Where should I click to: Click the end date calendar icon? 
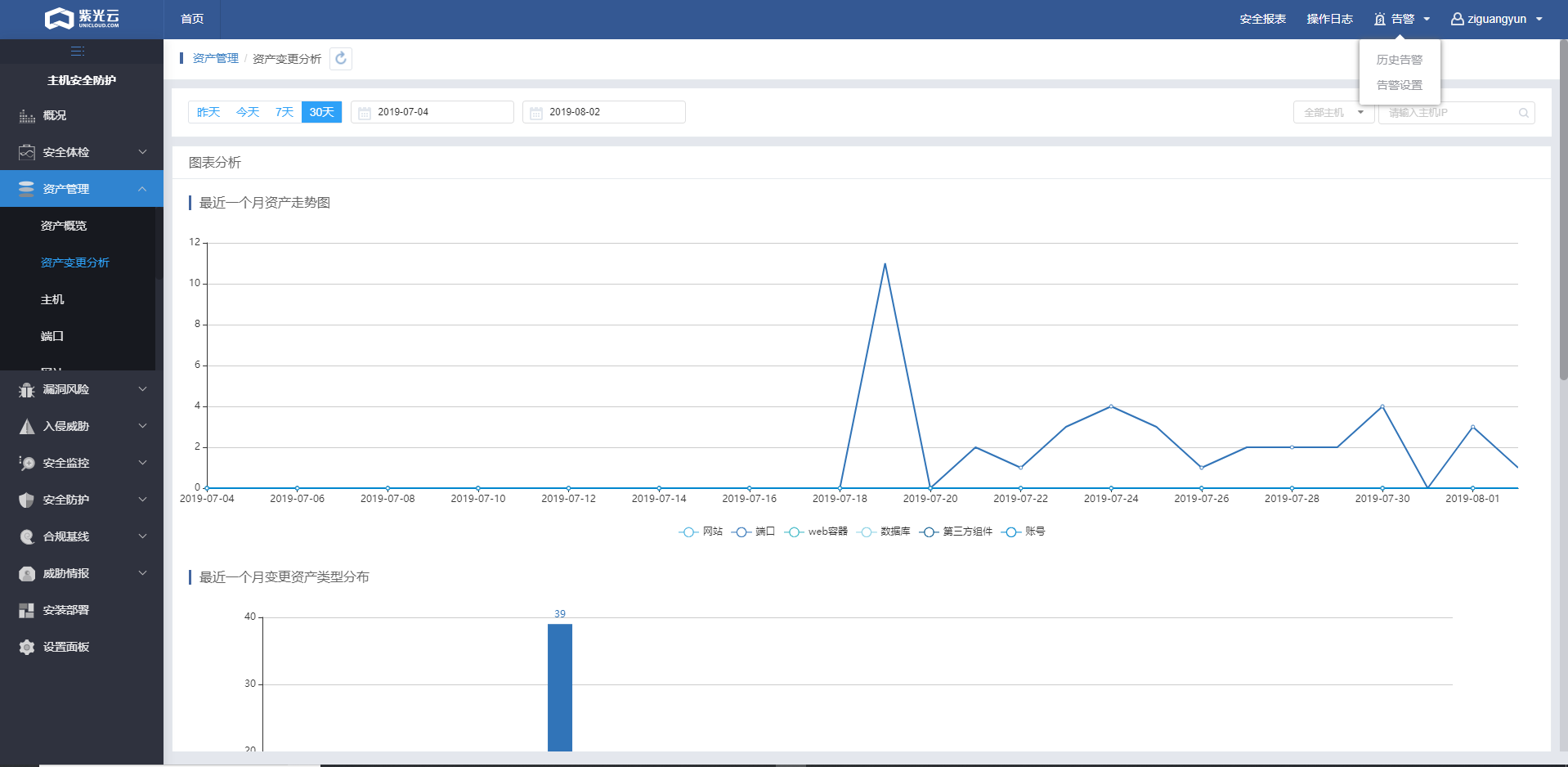point(536,113)
